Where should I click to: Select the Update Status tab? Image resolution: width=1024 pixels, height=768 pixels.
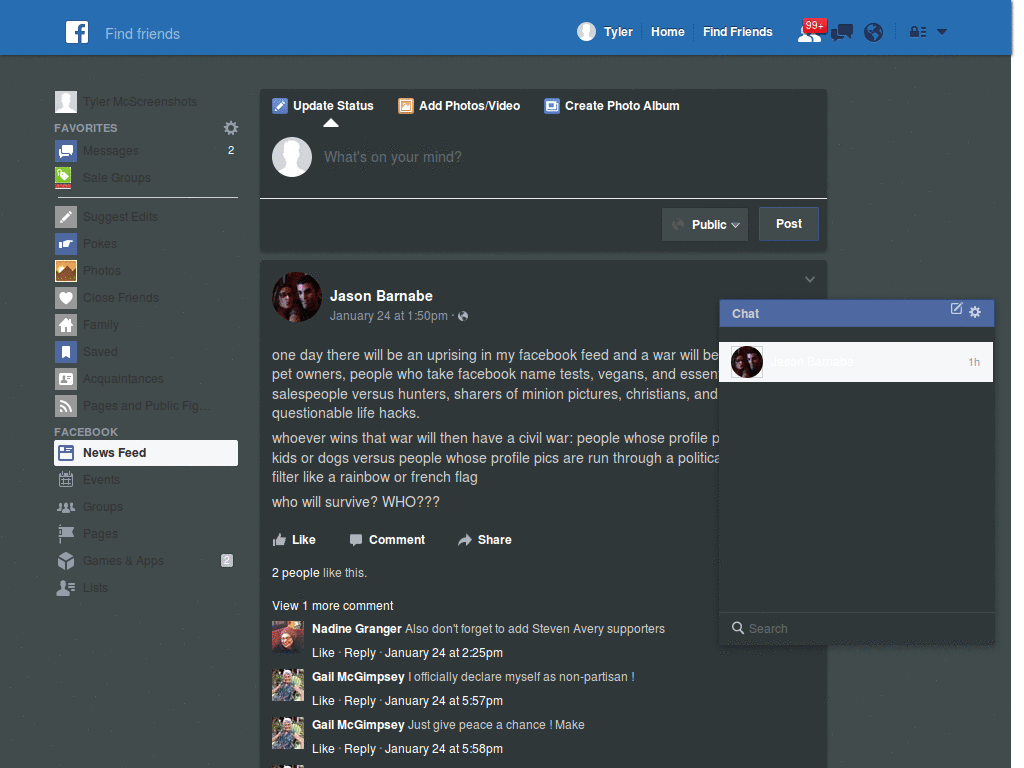[x=323, y=106]
